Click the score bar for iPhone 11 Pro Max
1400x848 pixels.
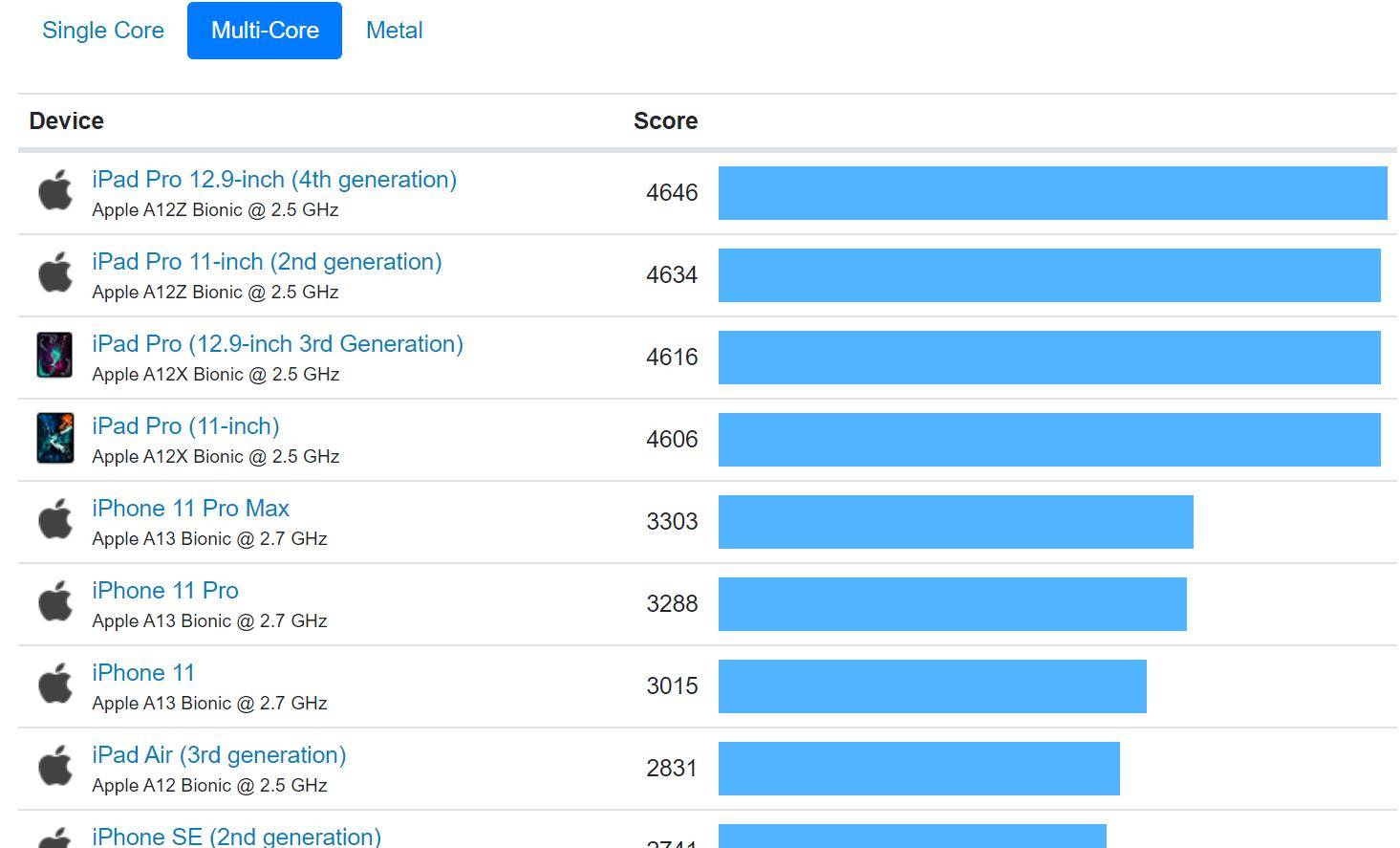(956, 522)
